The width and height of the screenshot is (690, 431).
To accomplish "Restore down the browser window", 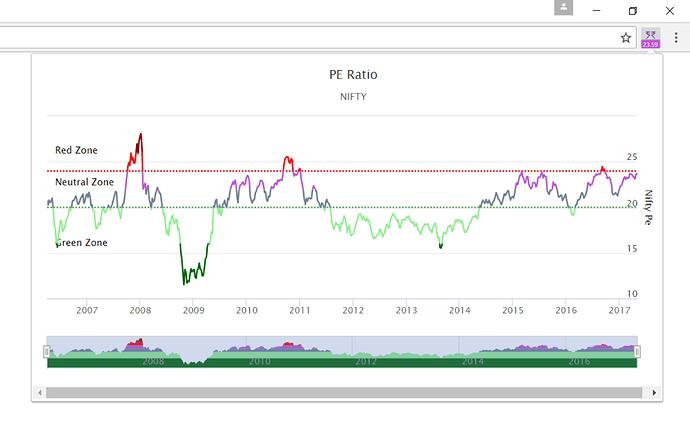I will [x=633, y=11].
